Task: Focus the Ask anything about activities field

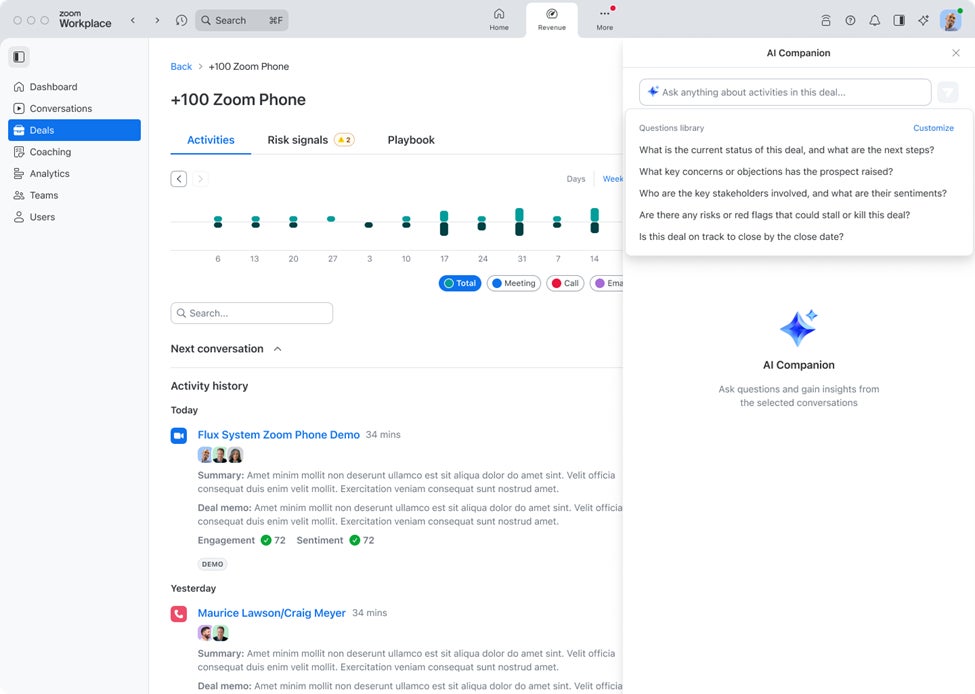Action: [785, 92]
